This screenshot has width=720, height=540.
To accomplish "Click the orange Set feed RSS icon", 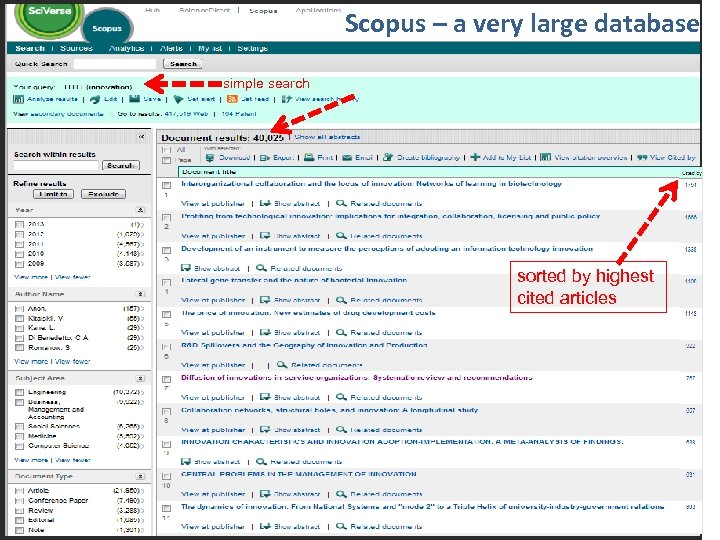I will 232,99.
